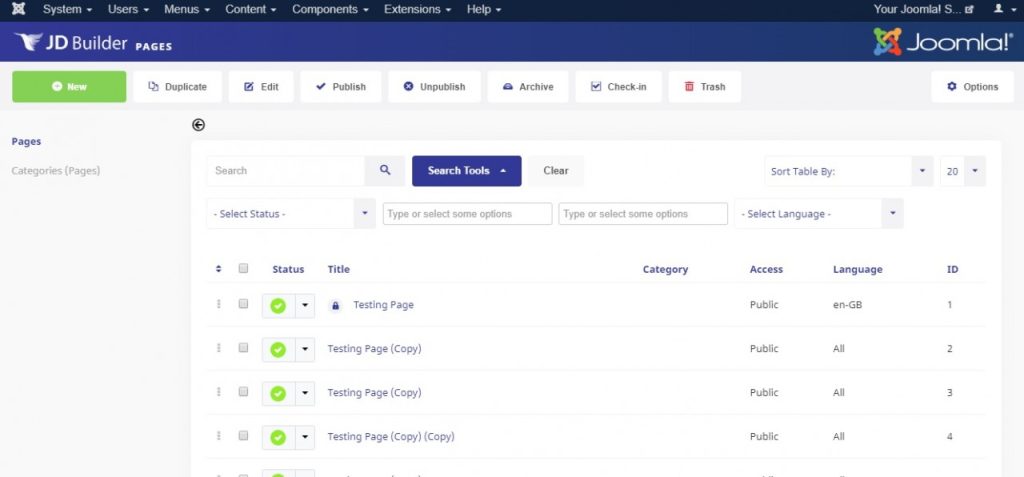Click the Edit toolbar button
This screenshot has width=1024, height=477.
coord(261,87)
